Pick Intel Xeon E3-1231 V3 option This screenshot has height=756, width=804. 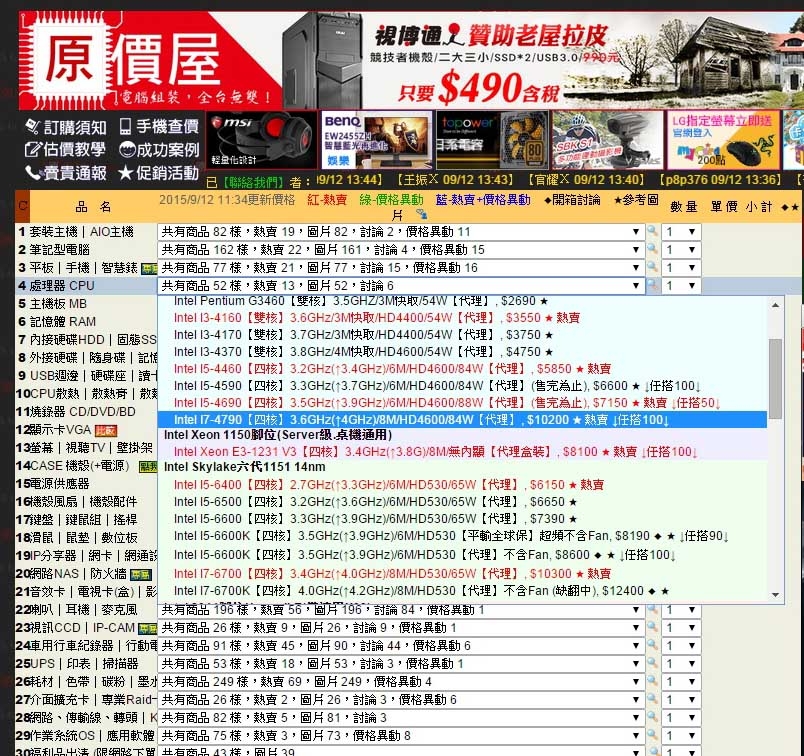(463, 452)
